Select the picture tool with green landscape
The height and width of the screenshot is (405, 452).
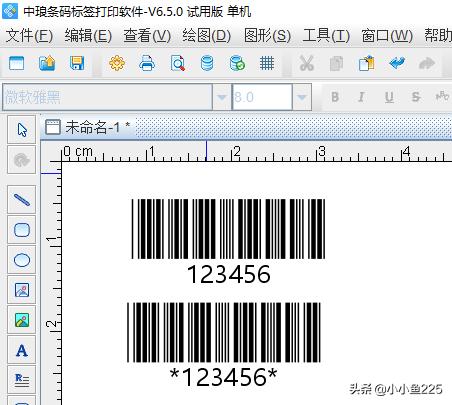(22, 320)
